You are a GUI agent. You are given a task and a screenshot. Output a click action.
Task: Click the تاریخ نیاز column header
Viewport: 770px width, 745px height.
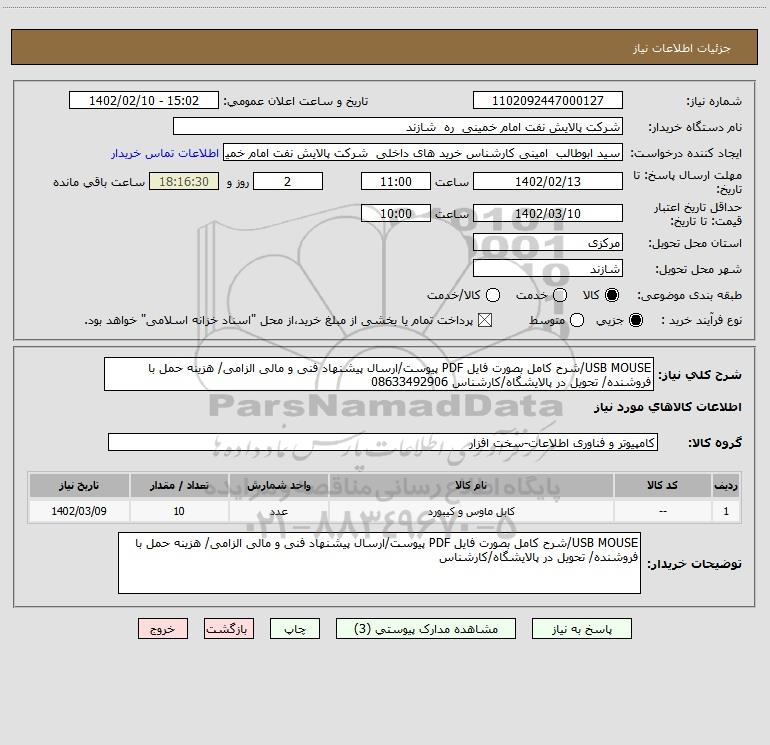coord(79,486)
